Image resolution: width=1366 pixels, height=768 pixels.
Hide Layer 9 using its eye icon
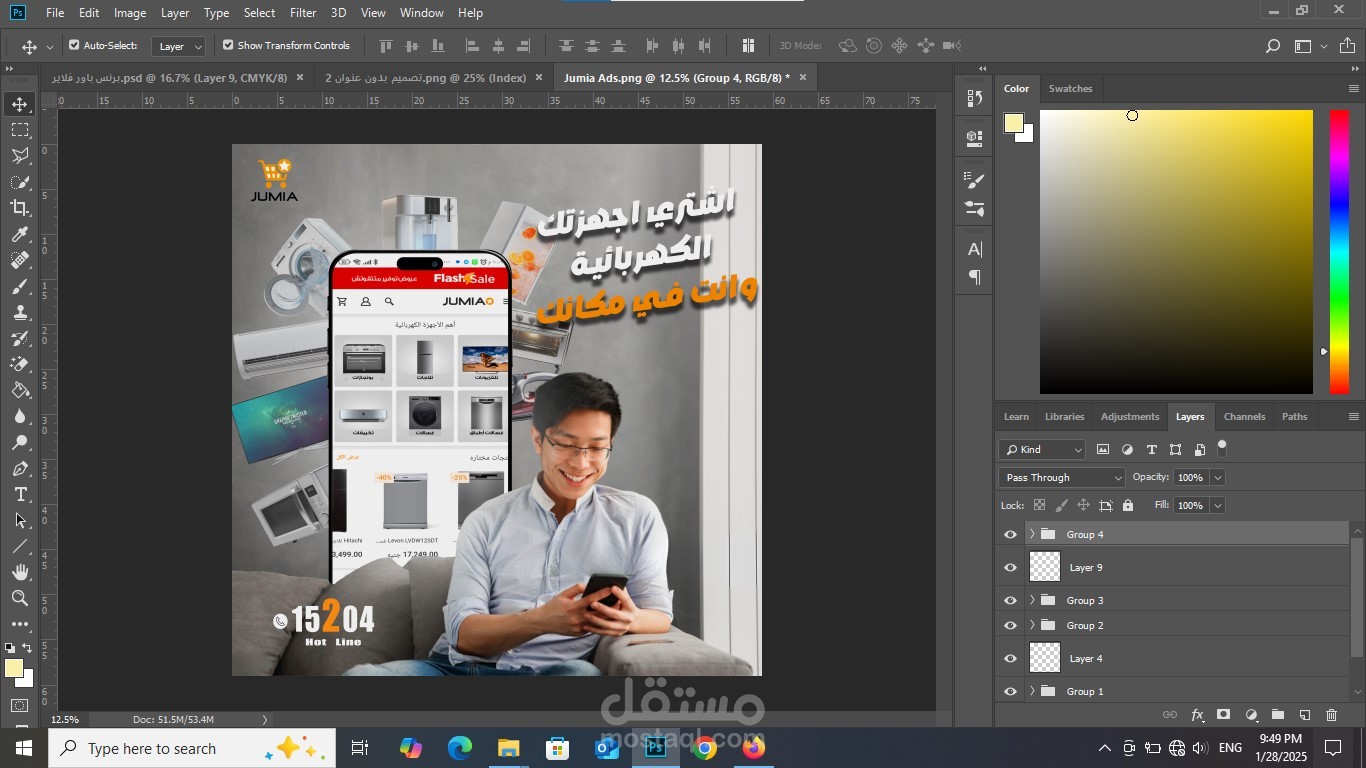click(1010, 567)
